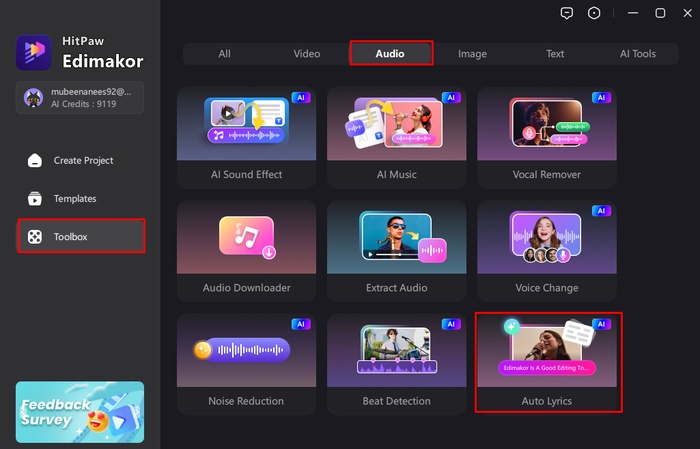
Task: Open the Auto Lyrics tool
Action: coord(547,364)
